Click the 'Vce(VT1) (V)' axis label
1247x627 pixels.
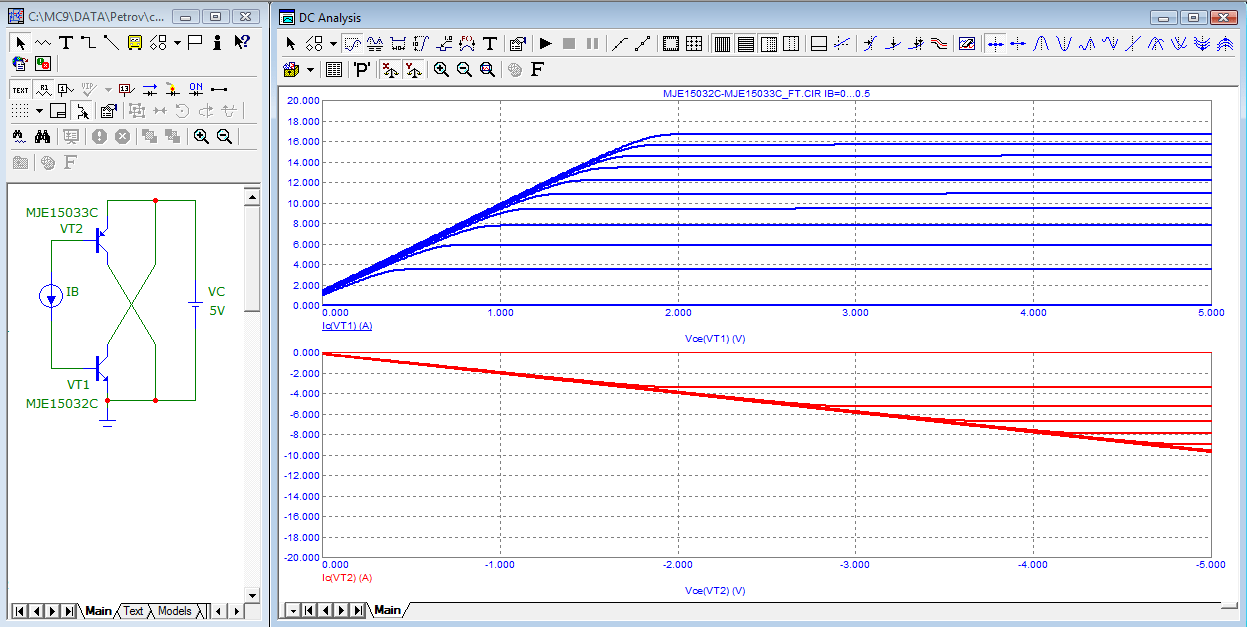717,339
